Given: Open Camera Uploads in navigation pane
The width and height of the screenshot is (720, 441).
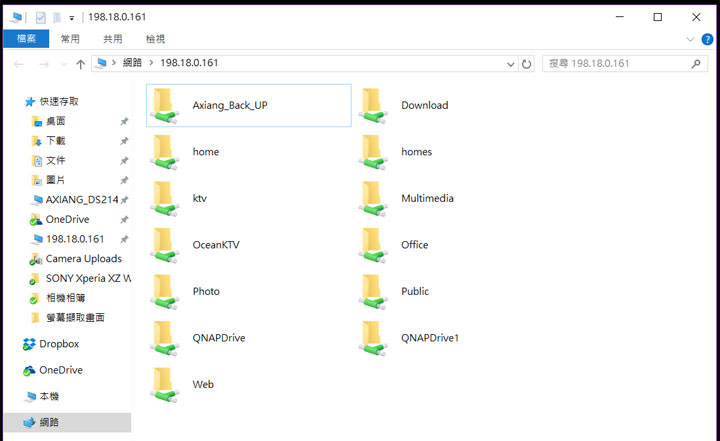Looking at the screenshot, I should point(84,259).
